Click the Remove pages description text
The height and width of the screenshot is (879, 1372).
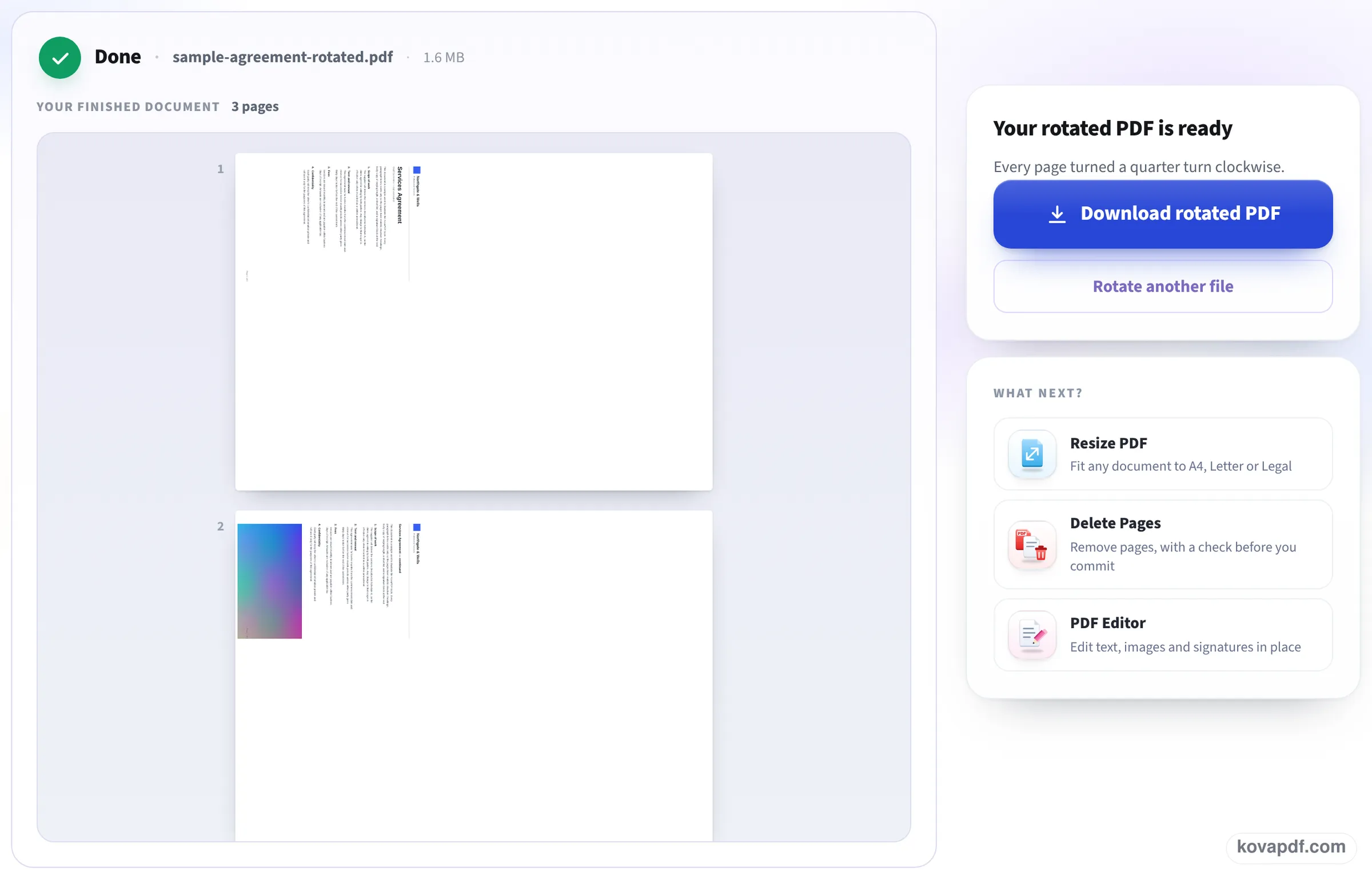point(1183,557)
